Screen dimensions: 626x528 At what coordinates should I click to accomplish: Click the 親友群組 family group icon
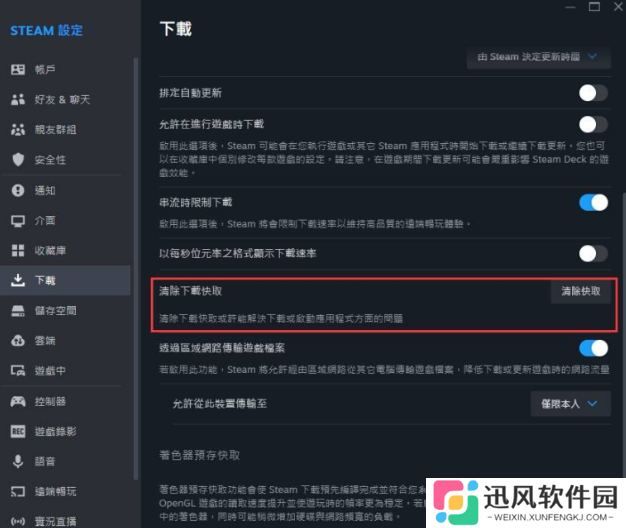[x=18, y=130]
